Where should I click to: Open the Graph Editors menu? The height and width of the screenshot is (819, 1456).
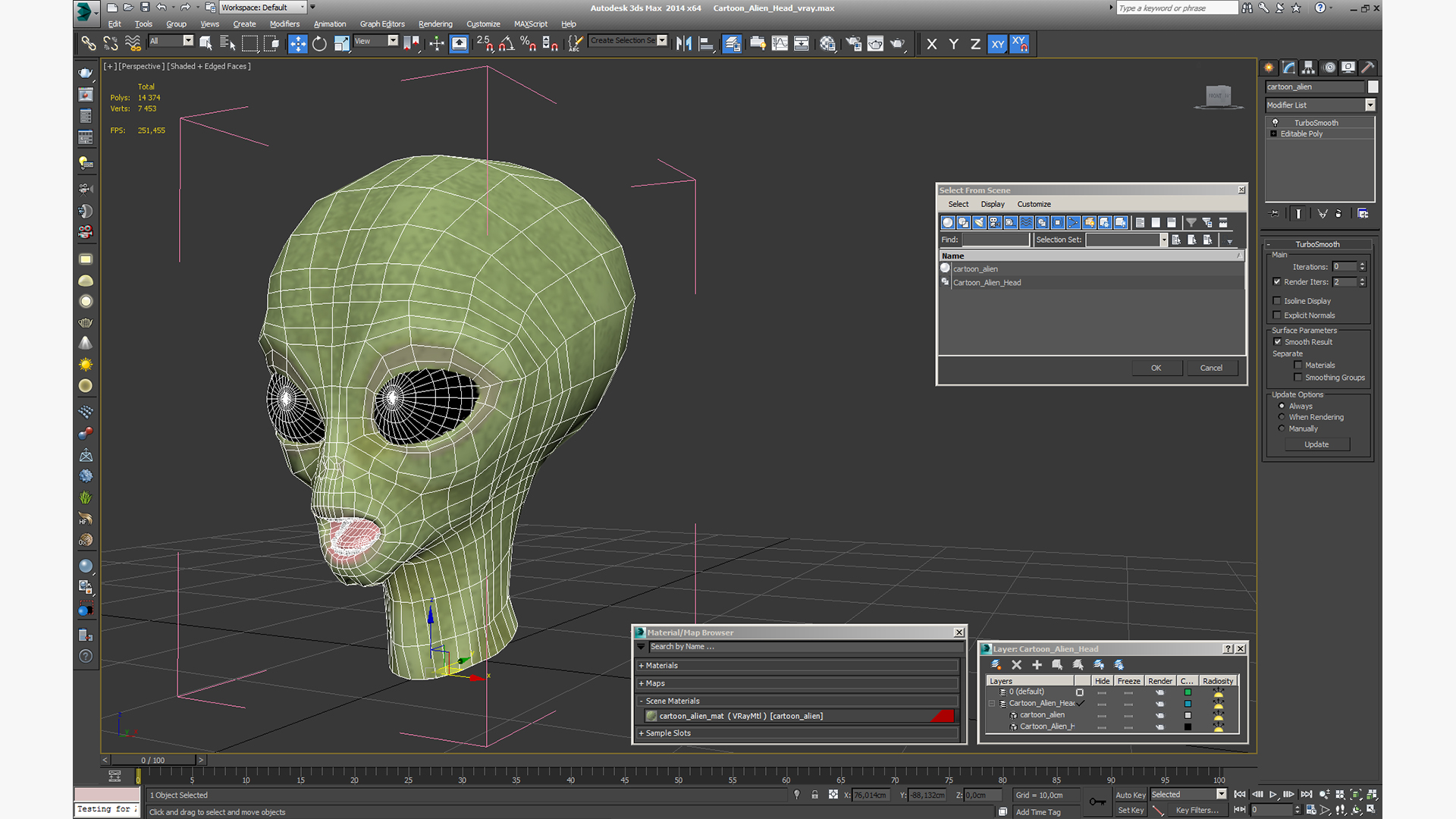(382, 24)
